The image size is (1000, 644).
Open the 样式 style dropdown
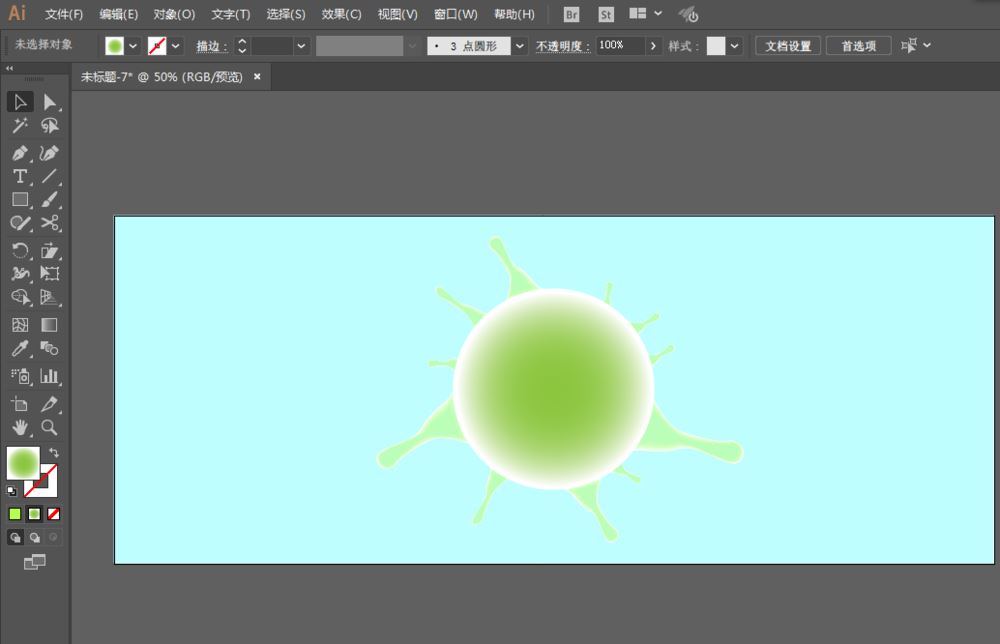[735, 46]
